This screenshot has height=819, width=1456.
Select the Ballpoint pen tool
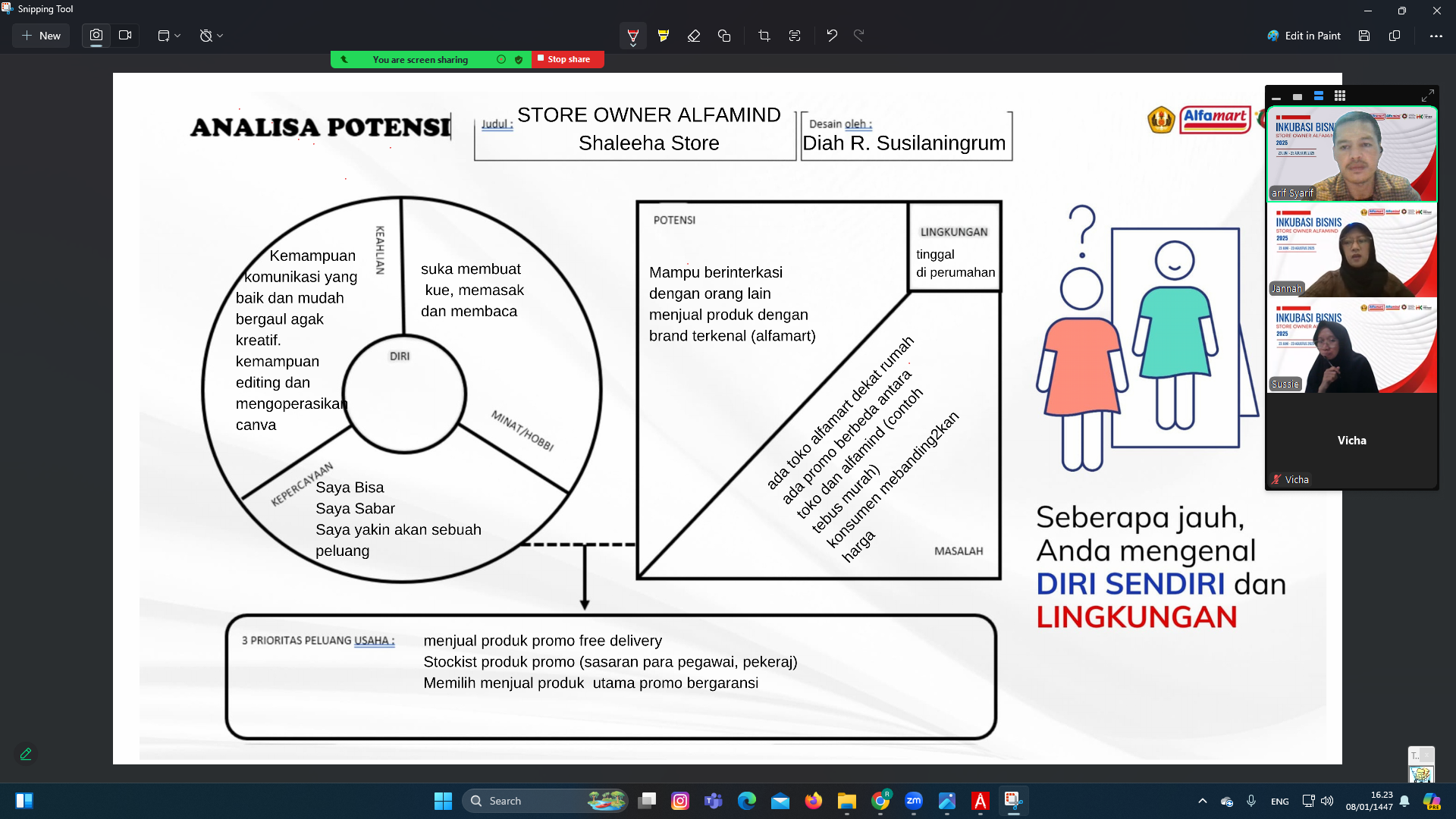[x=633, y=36]
